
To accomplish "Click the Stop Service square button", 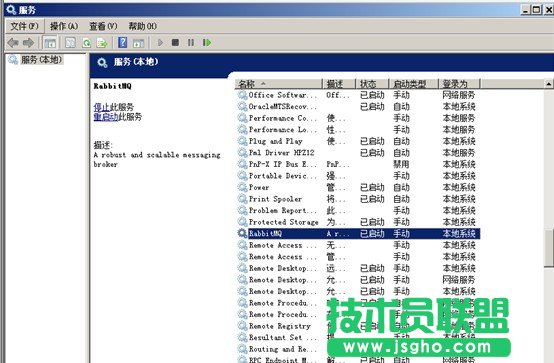I will coord(175,42).
